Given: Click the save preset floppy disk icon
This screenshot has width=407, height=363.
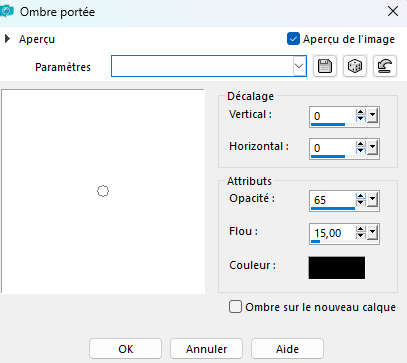Looking at the screenshot, I should pyautogui.click(x=325, y=66).
